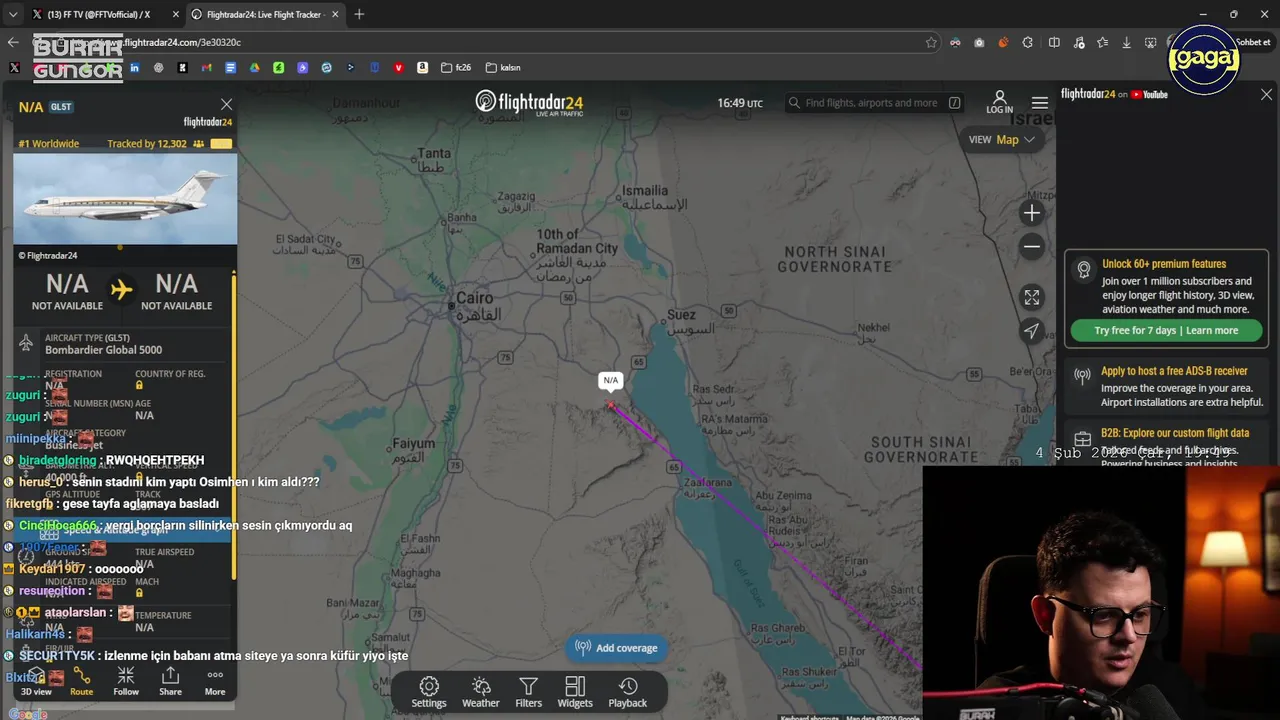Image resolution: width=1280 pixels, height=720 pixels.
Task: Open the kalsın bookmarks folder
Action: [503, 68]
